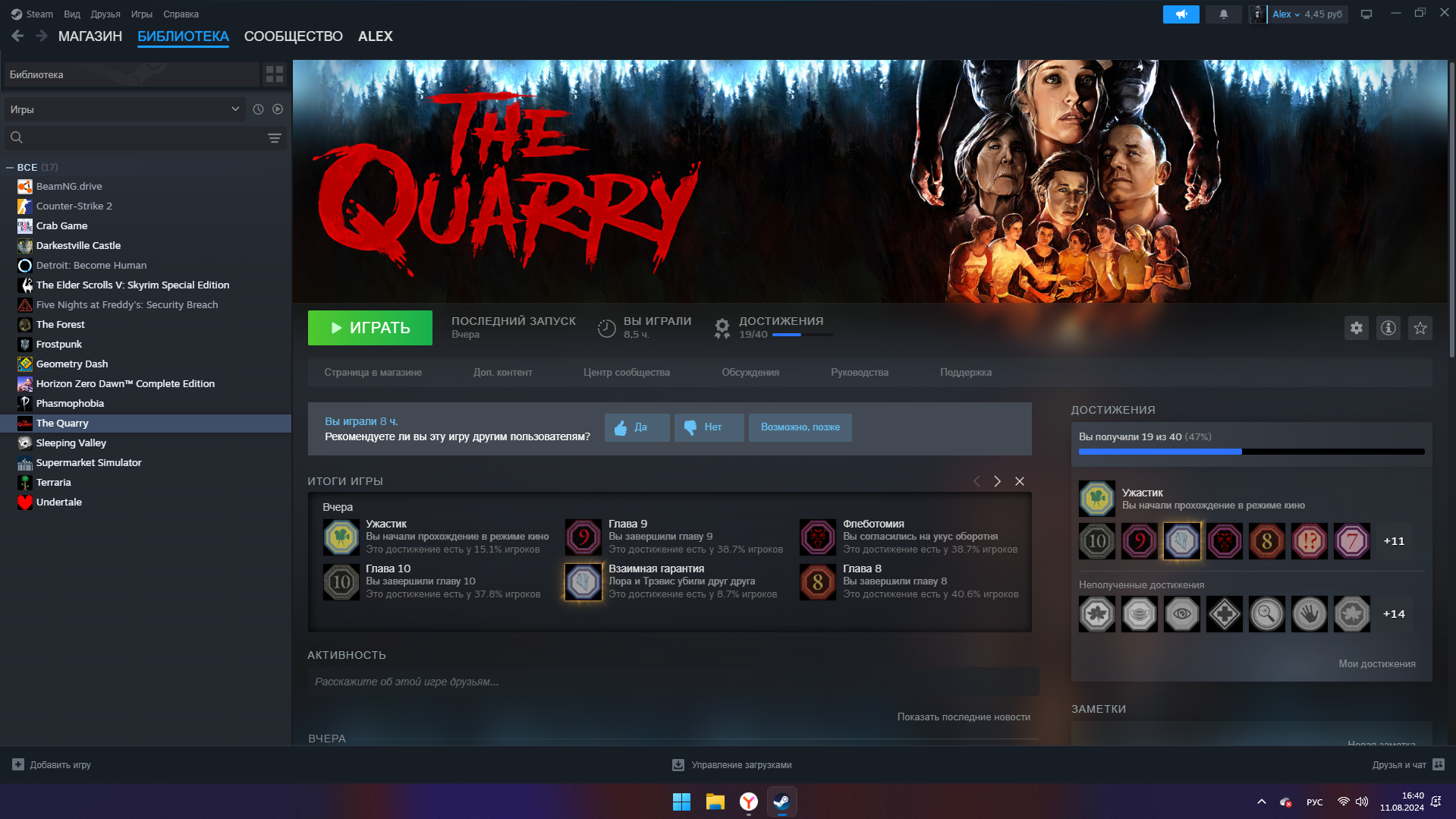The width and height of the screenshot is (1456, 819).
Task: Click the page vertical scrollbar
Action: [1451, 209]
